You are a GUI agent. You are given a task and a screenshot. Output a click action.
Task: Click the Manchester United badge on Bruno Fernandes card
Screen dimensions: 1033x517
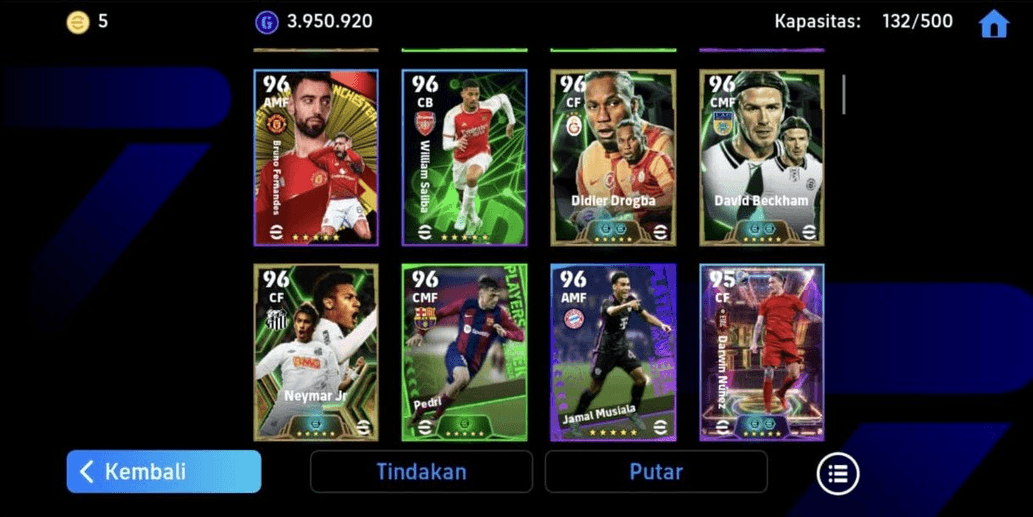tap(276, 122)
